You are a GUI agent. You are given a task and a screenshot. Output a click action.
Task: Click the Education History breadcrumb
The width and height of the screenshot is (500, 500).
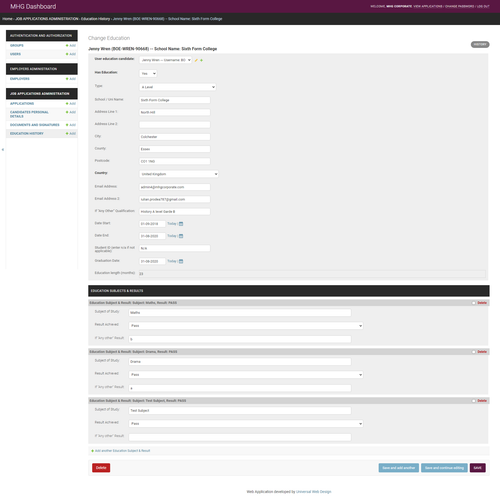[96, 19]
